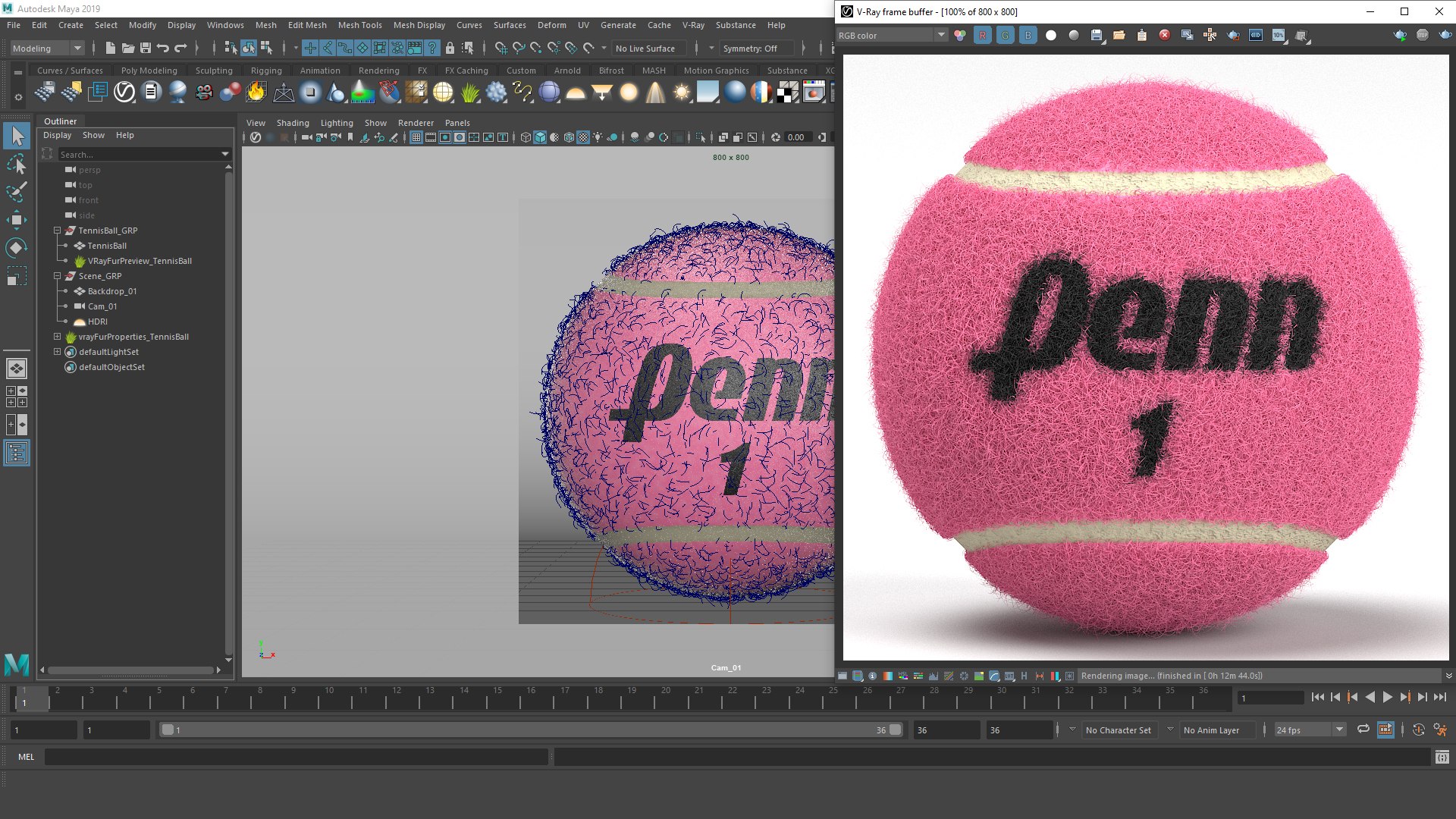Open the Mesh Tools menu

pyautogui.click(x=359, y=25)
